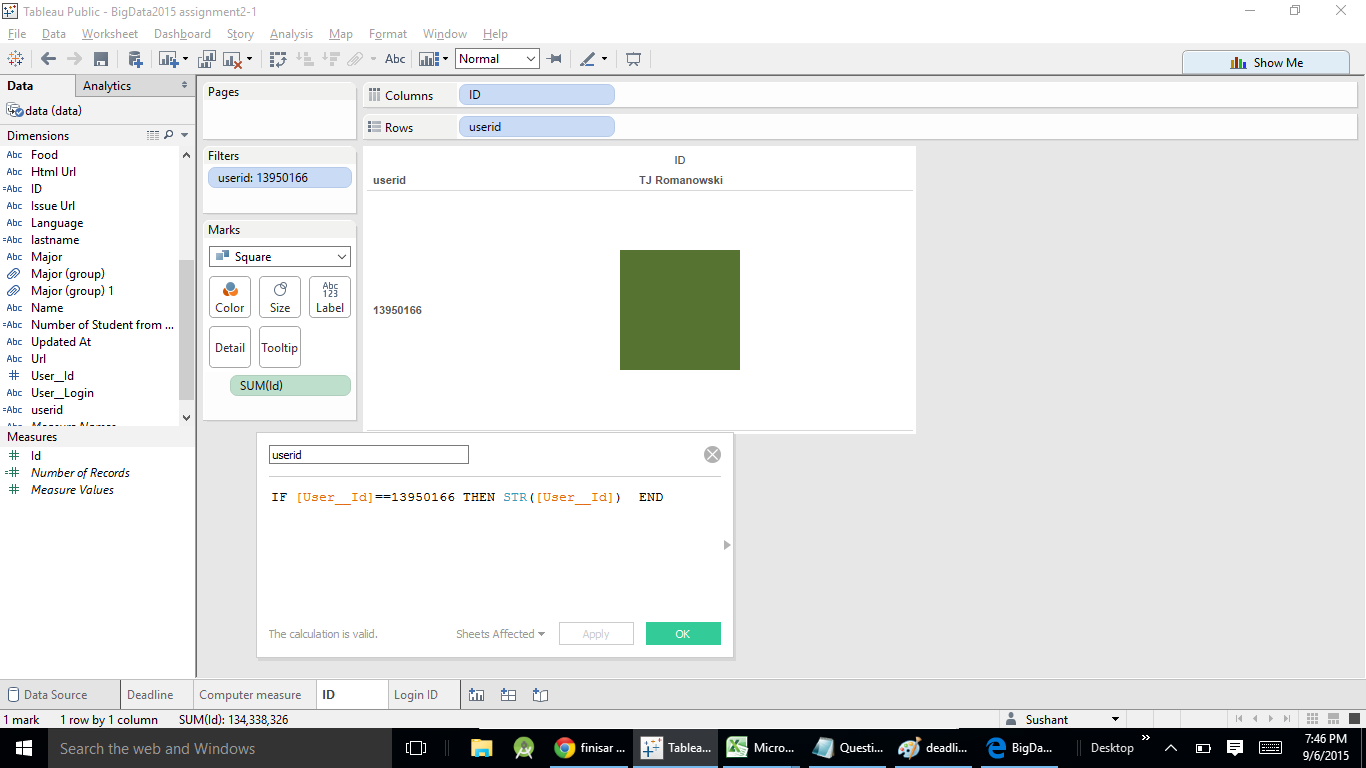Click the userid: 13950166 filter pill
The height and width of the screenshot is (768, 1366).
[280, 178]
